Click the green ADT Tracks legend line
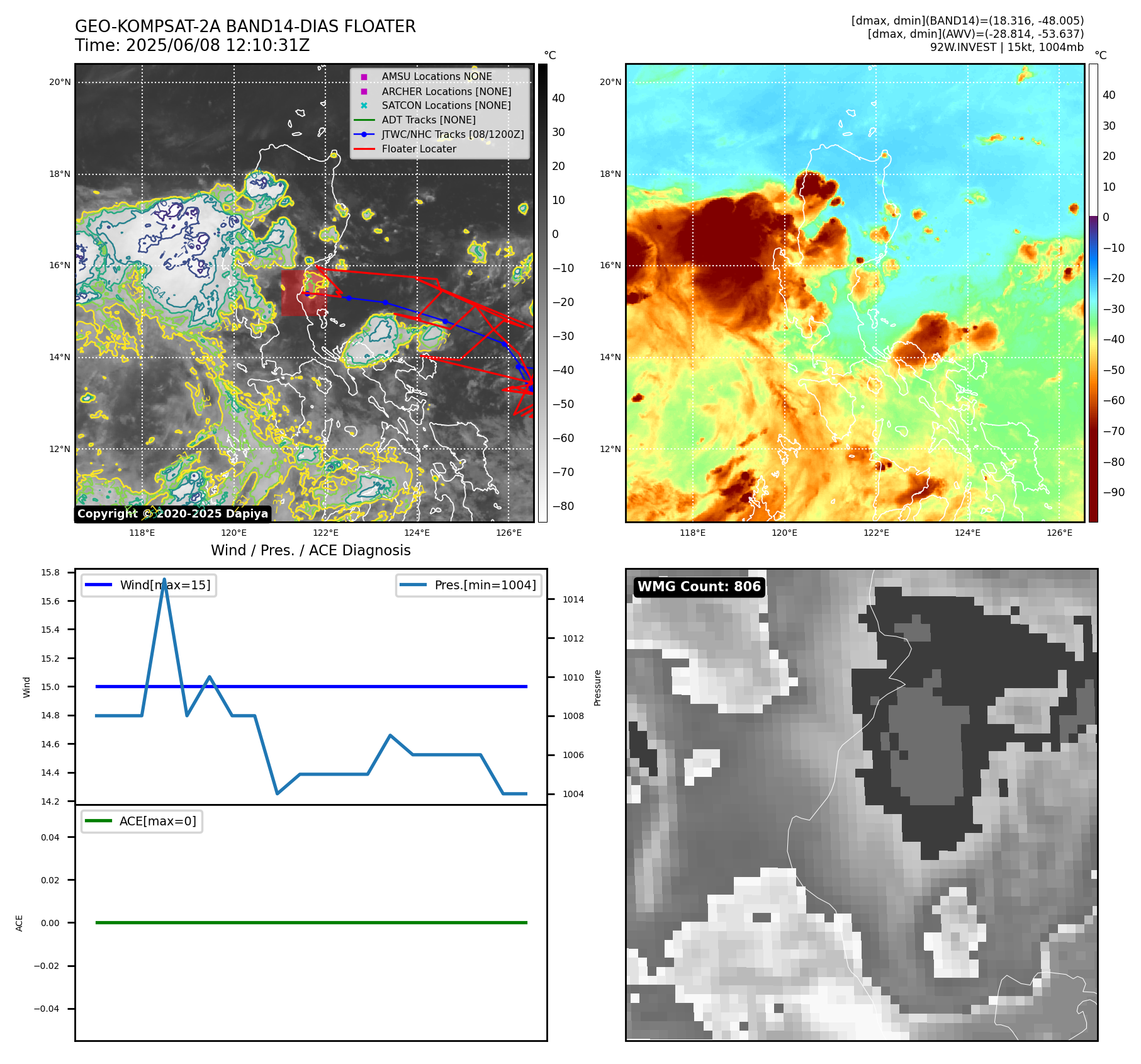Viewport: 1141px width, 1064px height. tap(364, 120)
